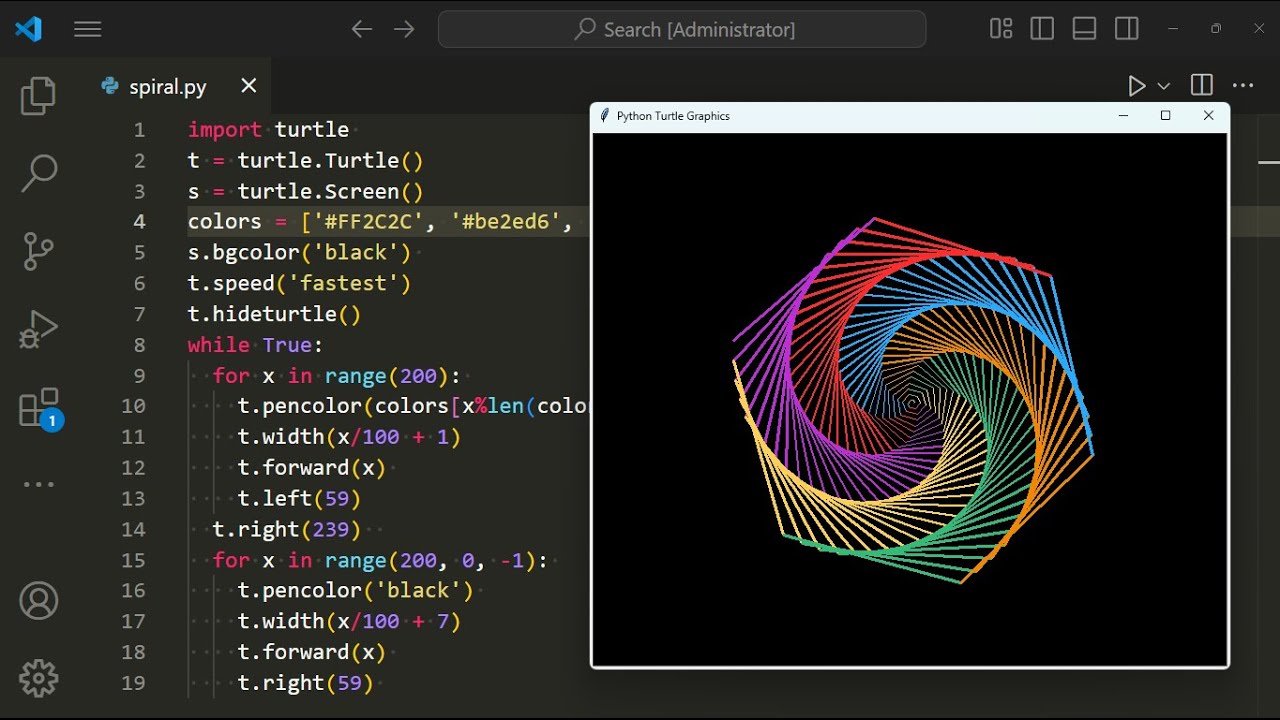Open the Extensions view with update badge
Viewport: 1280px width, 720px height.
[40, 408]
